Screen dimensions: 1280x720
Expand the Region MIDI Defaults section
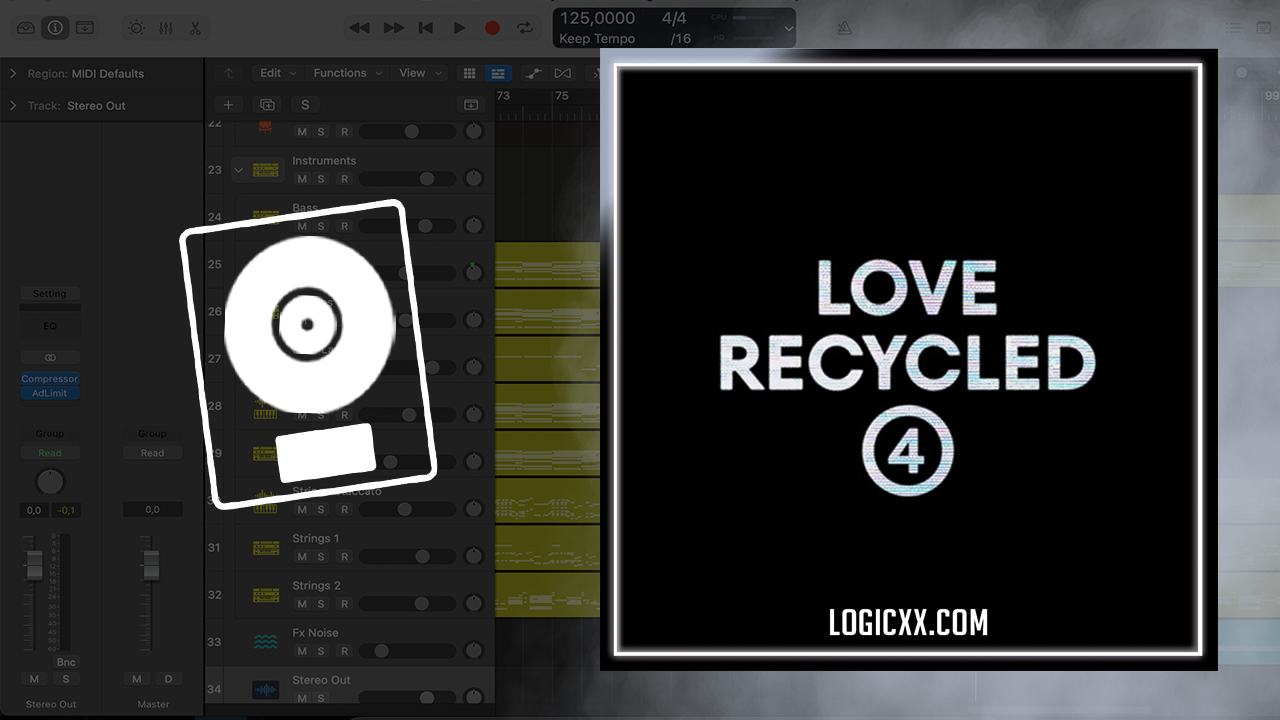tap(13, 73)
